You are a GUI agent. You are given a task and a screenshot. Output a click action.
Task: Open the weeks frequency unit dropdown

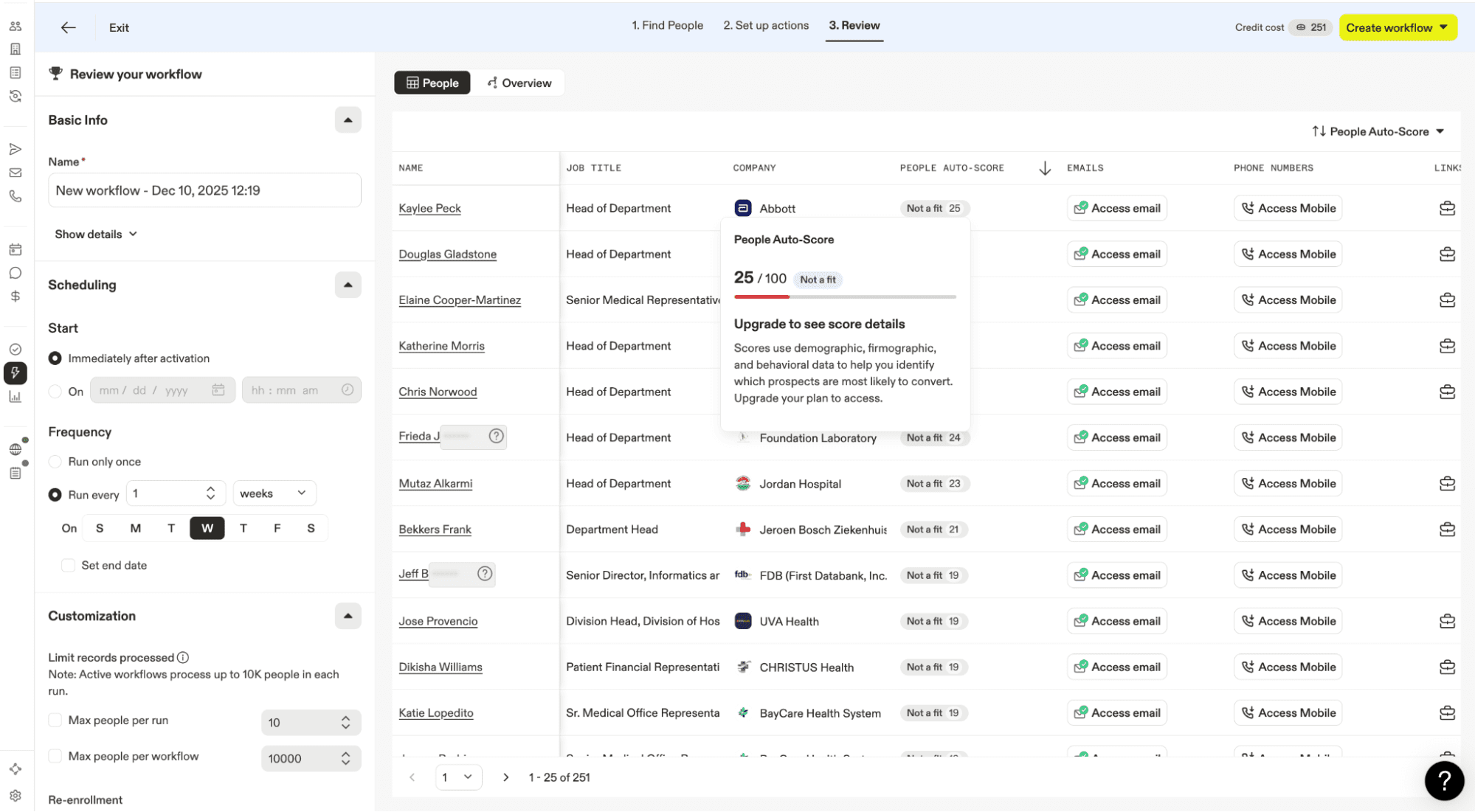[274, 493]
